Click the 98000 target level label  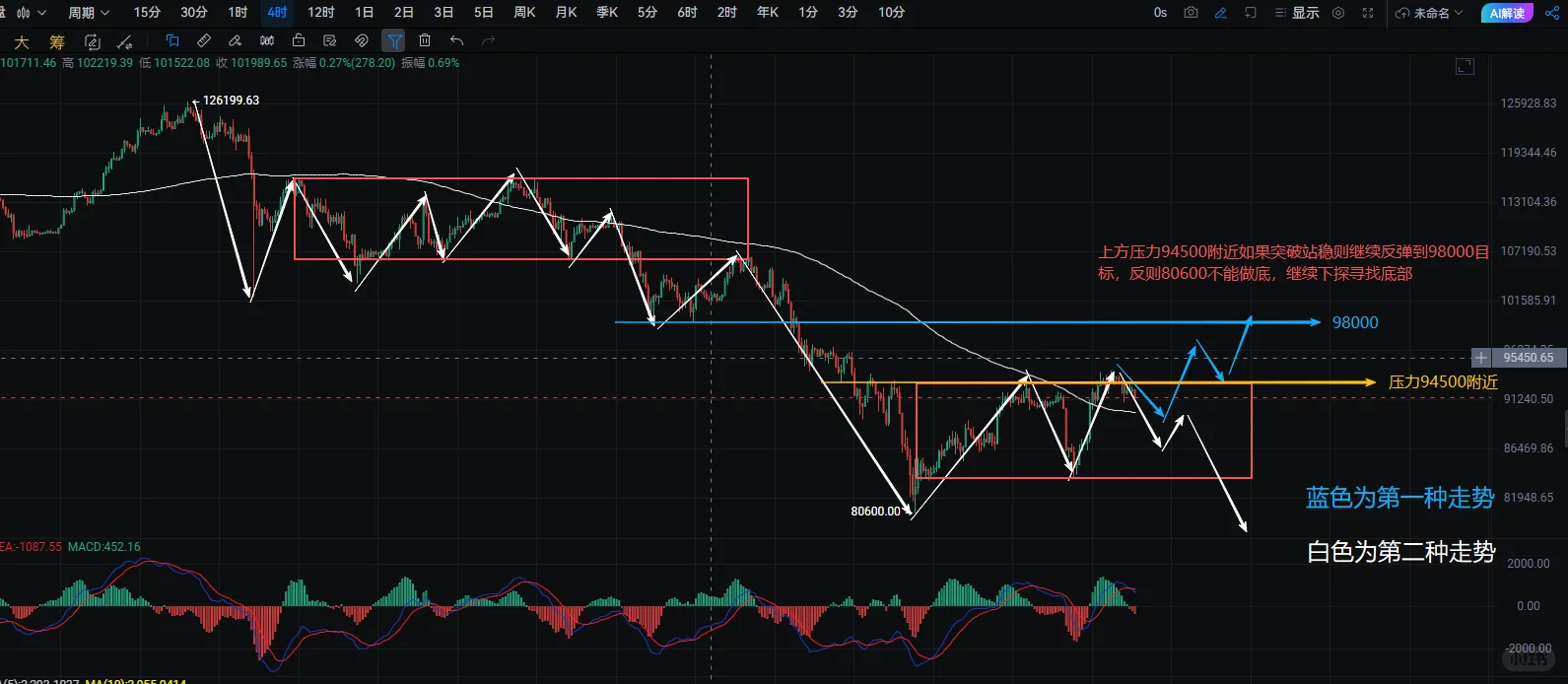coord(1355,323)
